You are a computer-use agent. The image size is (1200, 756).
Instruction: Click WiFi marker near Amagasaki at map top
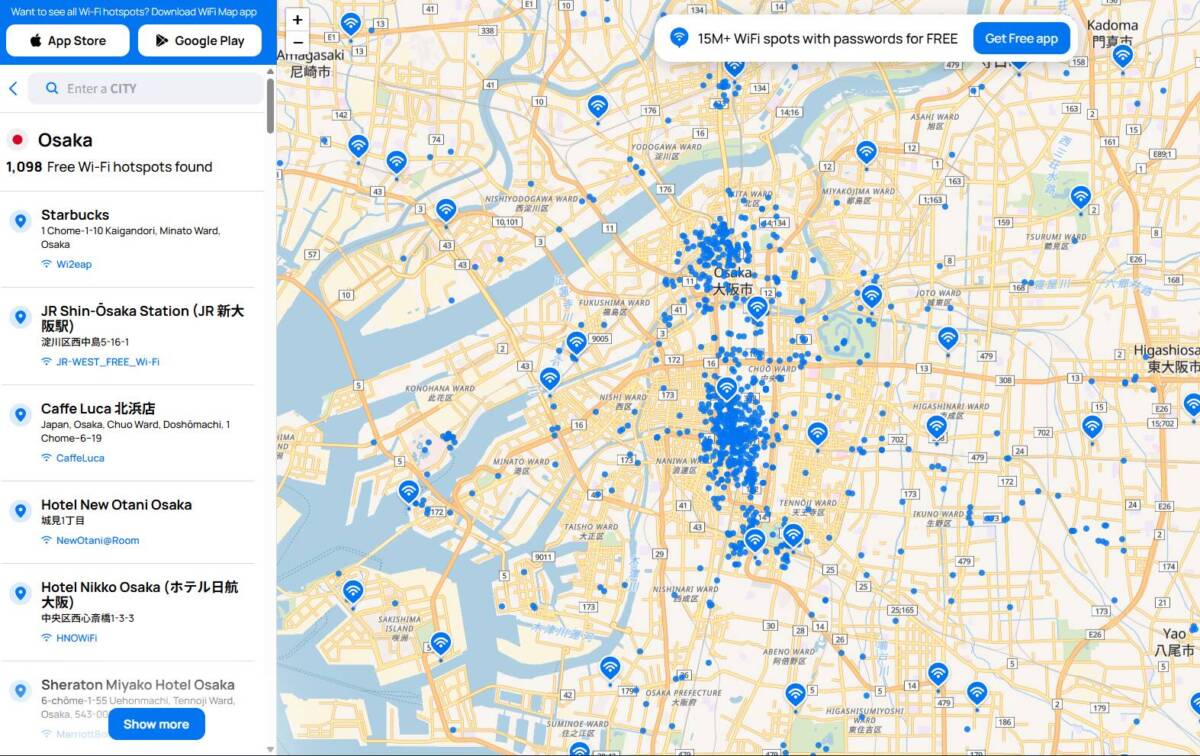[x=350, y=24]
